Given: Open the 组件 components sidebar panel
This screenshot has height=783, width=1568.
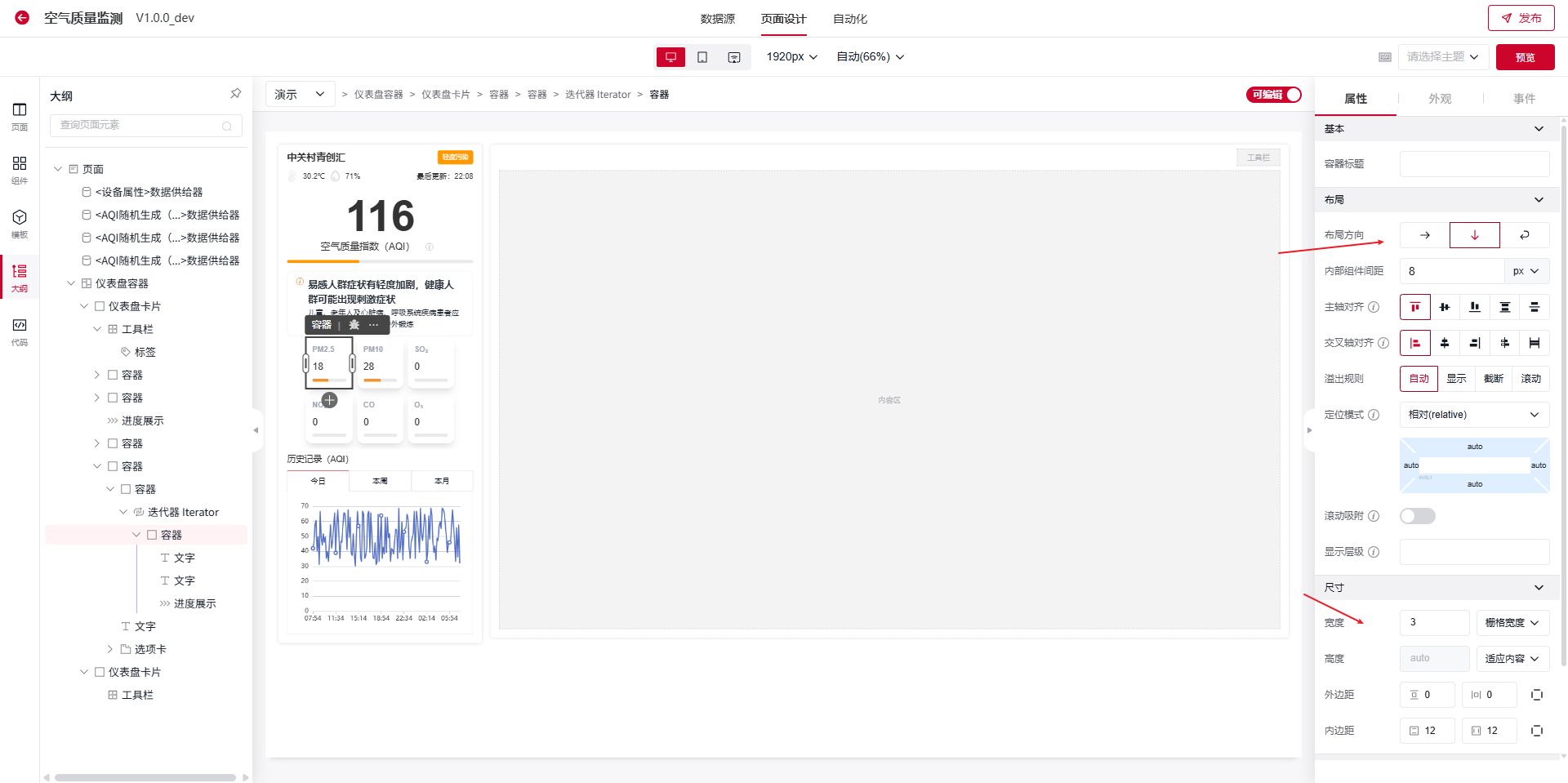Looking at the screenshot, I should [20, 170].
